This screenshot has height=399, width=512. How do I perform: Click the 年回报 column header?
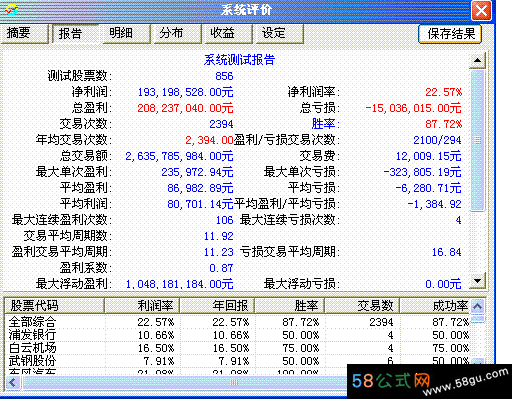217,306
